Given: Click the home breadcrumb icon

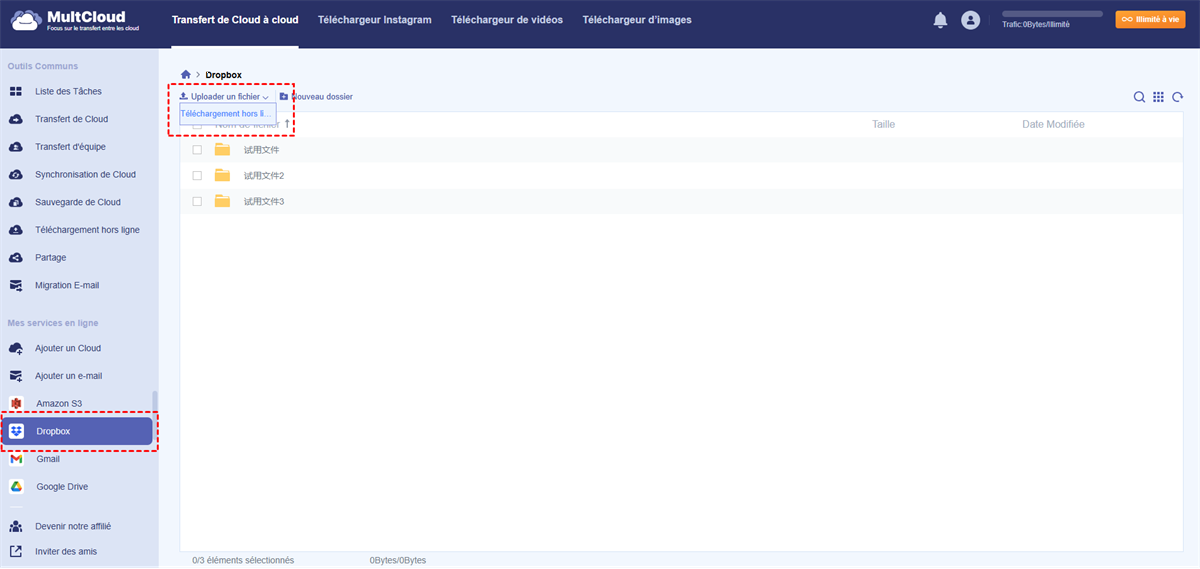Looking at the screenshot, I should tap(186, 75).
